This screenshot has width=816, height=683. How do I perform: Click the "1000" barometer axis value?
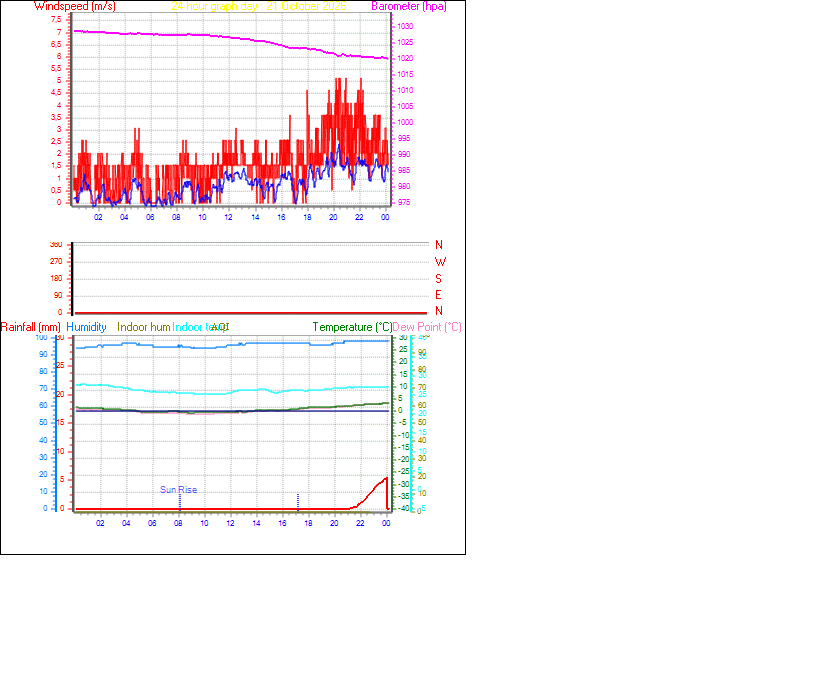click(405, 122)
